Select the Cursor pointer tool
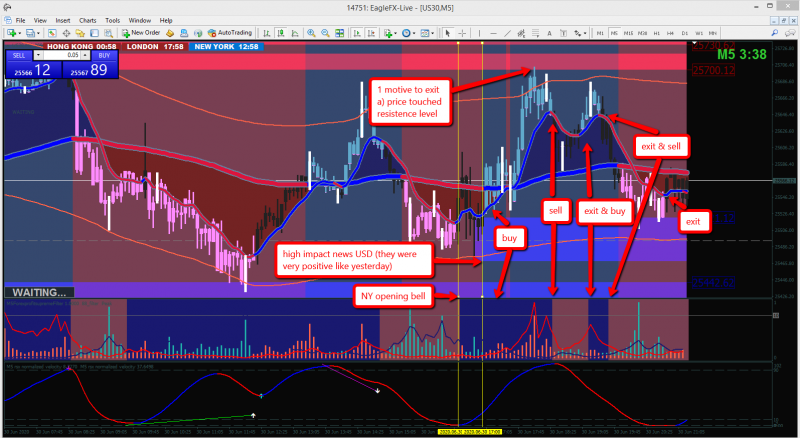The width and height of the screenshot is (800, 438). tap(447, 33)
